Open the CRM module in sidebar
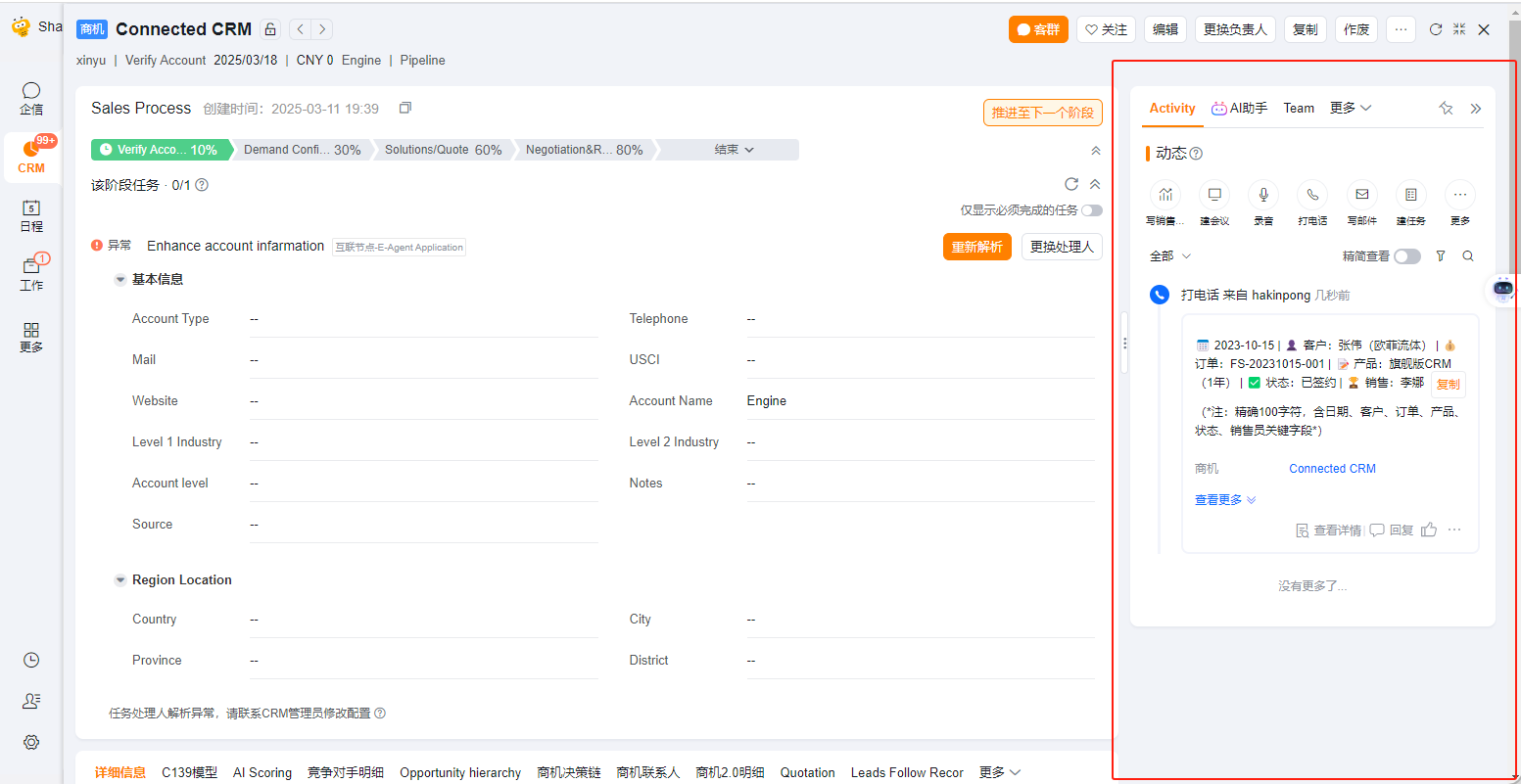The height and width of the screenshot is (784, 1521). point(31,157)
